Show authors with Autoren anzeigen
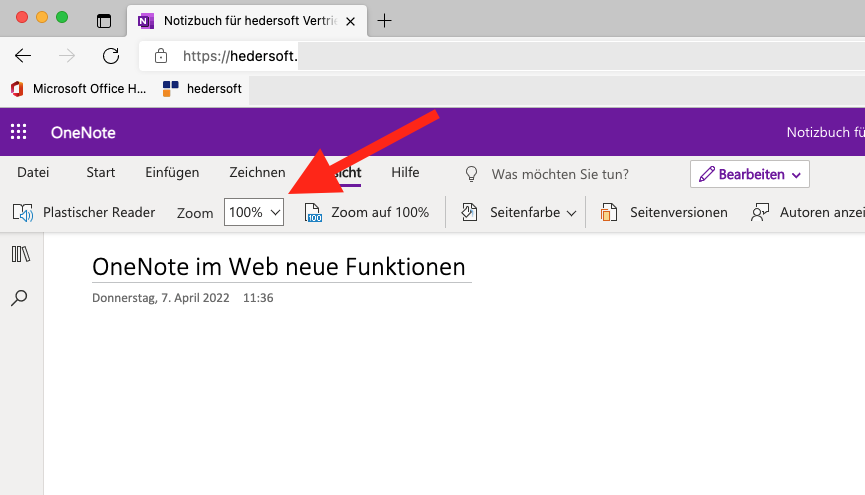865x495 pixels. (x=807, y=212)
